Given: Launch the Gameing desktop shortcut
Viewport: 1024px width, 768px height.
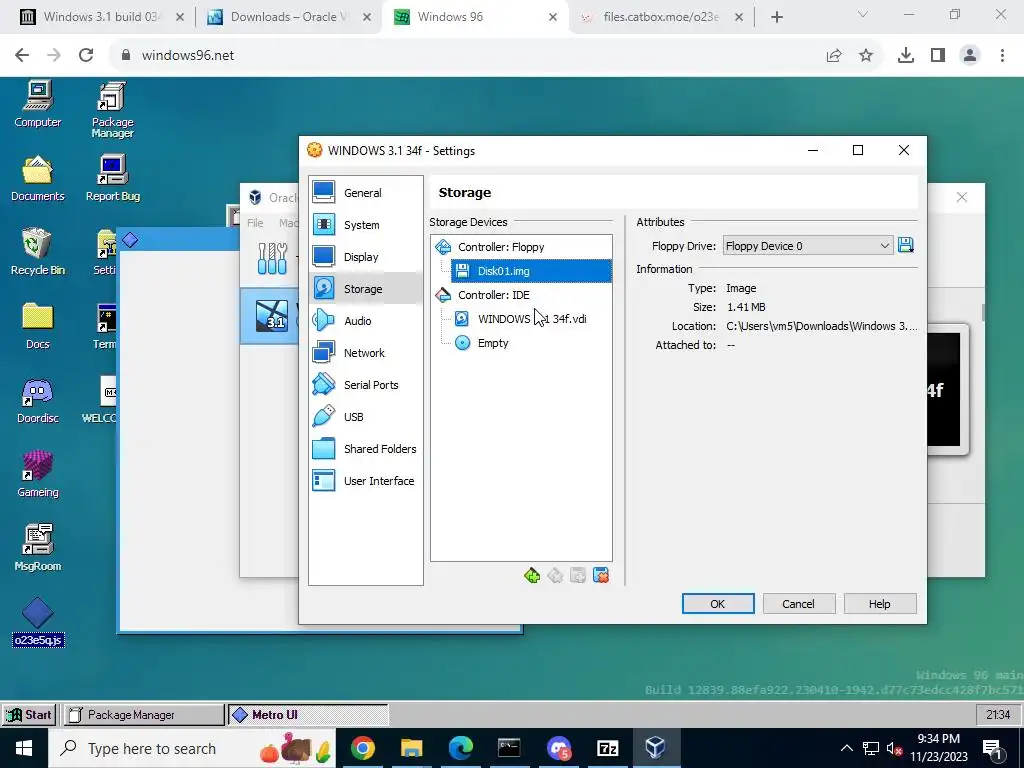Looking at the screenshot, I should 37,474.
